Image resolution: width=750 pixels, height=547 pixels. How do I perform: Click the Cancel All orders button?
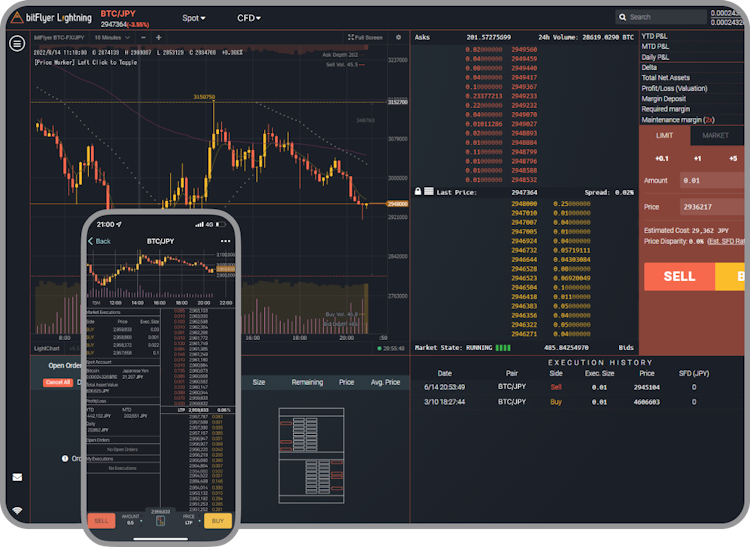click(x=58, y=382)
